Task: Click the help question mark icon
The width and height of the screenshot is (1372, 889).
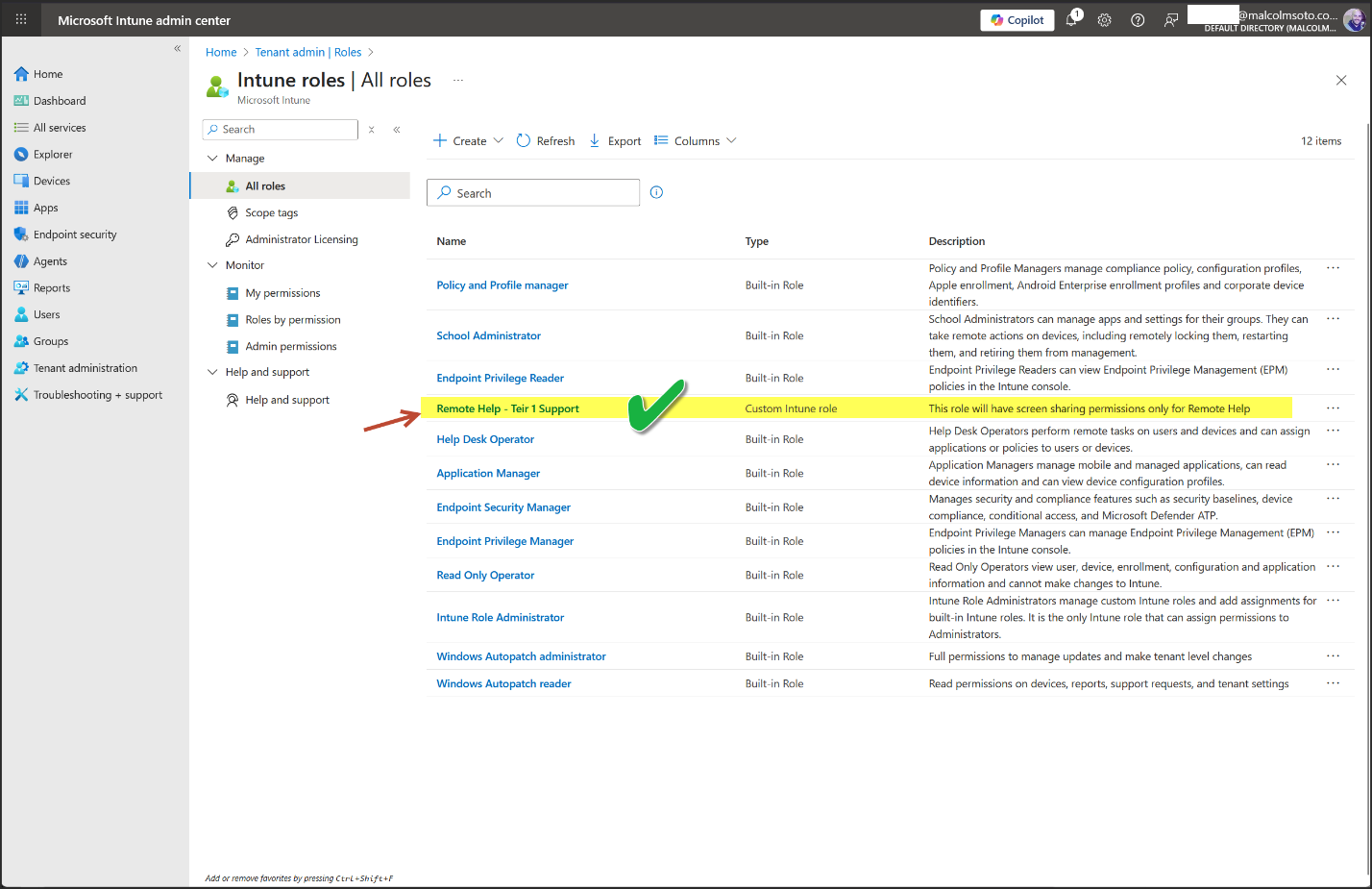Action: (x=1138, y=20)
